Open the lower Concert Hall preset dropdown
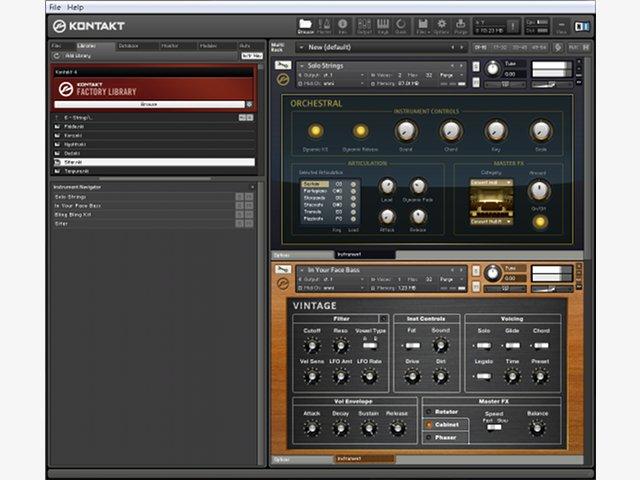The image size is (640, 480). coord(491,222)
